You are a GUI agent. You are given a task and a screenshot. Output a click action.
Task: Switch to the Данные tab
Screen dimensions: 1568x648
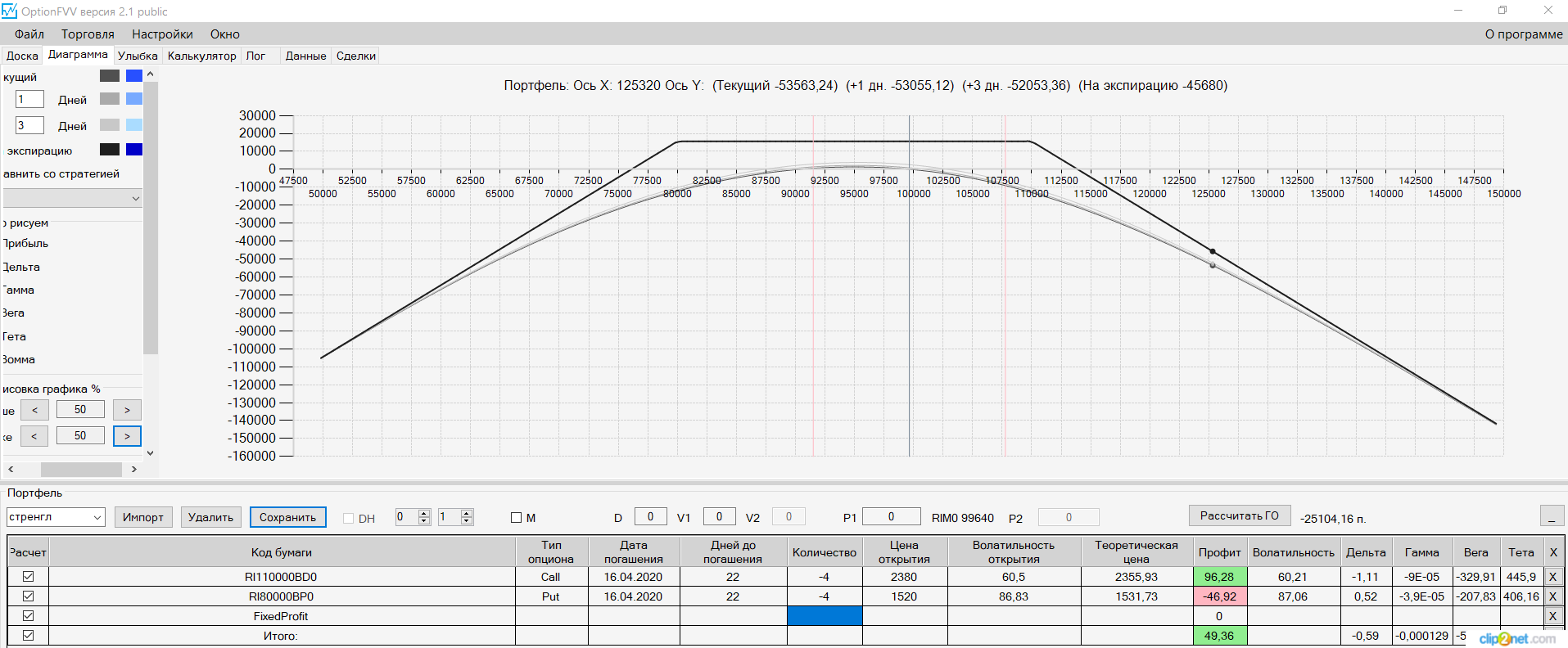tap(305, 56)
